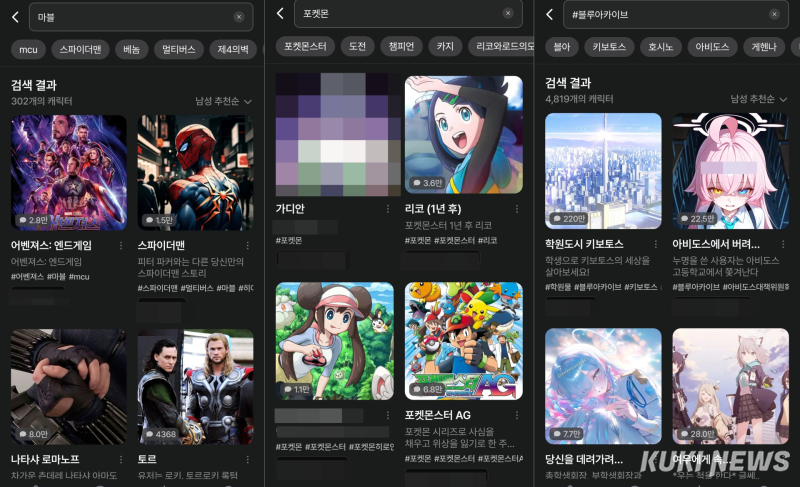Select the 카지 tag chip

[445, 46]
